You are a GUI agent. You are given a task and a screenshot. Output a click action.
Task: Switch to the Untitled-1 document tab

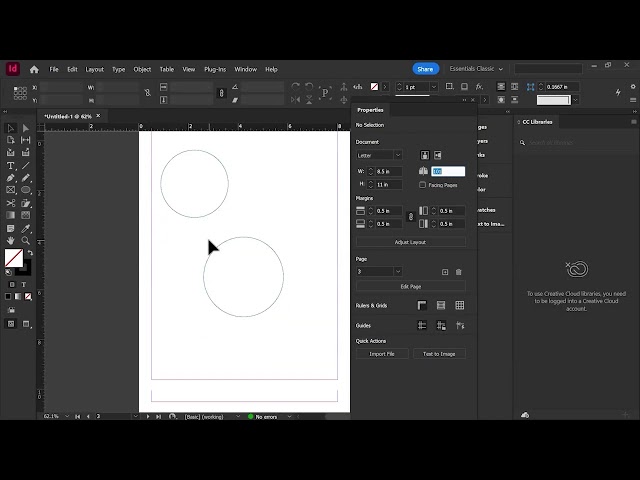coord(68,116)
